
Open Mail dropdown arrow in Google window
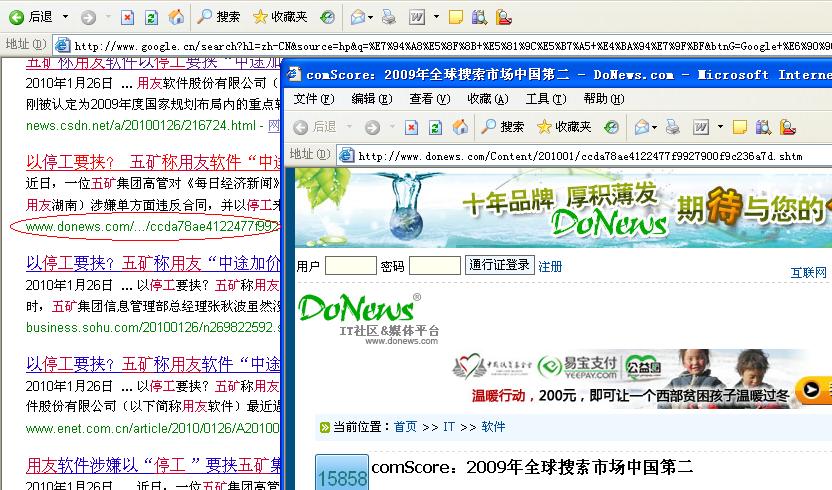(370, 18)
